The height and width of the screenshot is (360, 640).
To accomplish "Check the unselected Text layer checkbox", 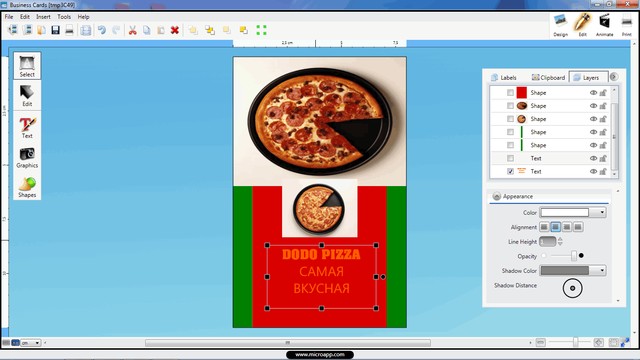I will [510, 158].
